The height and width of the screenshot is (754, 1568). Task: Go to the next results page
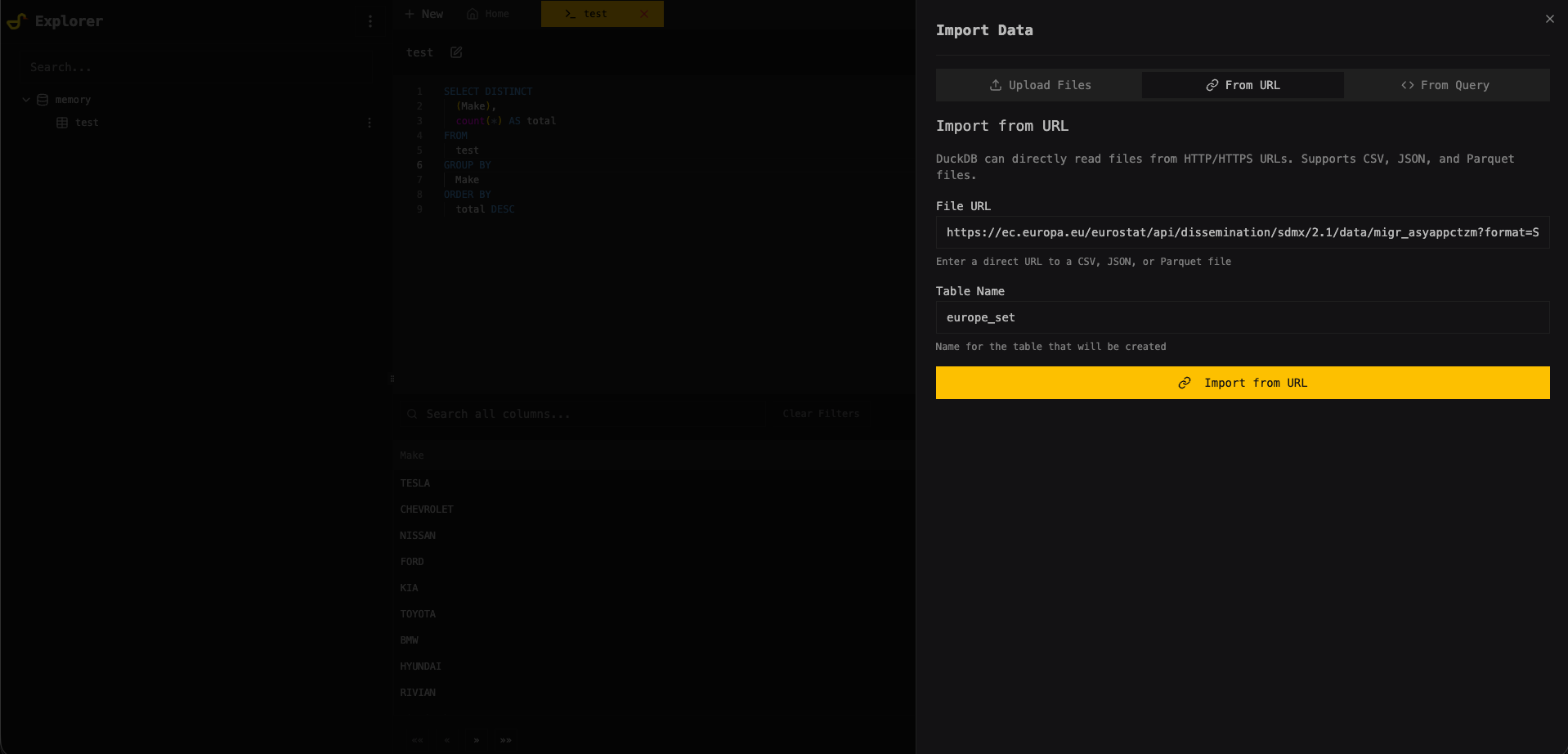pos(476,740)
